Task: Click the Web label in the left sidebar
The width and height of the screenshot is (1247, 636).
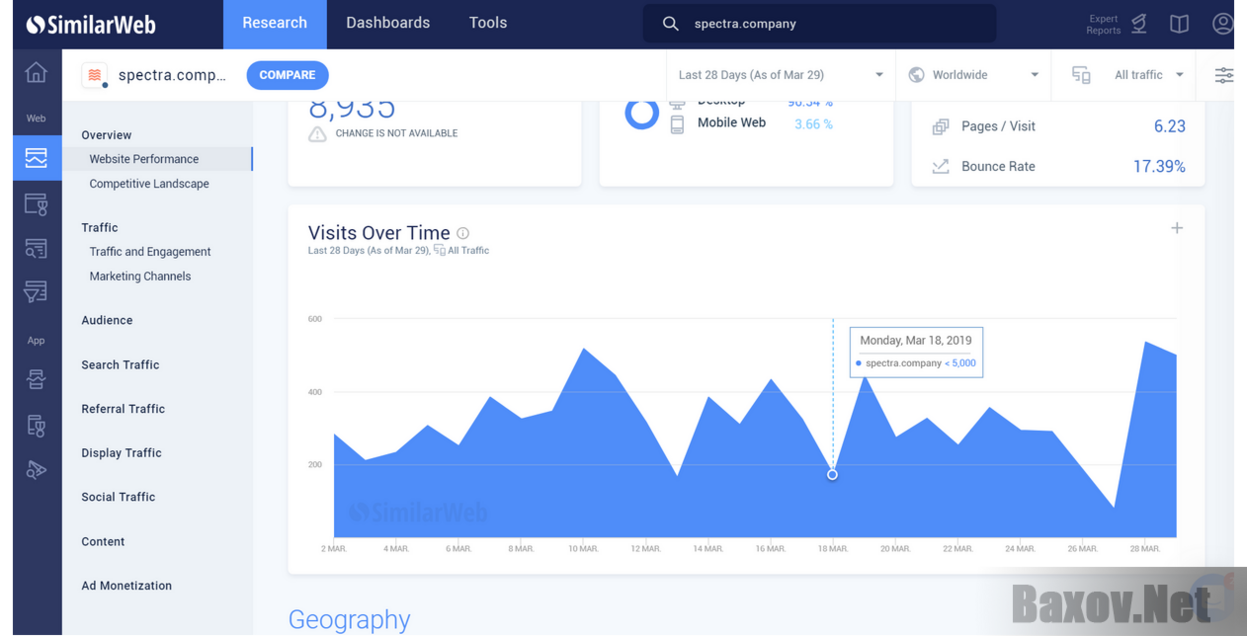Action: 36,119
